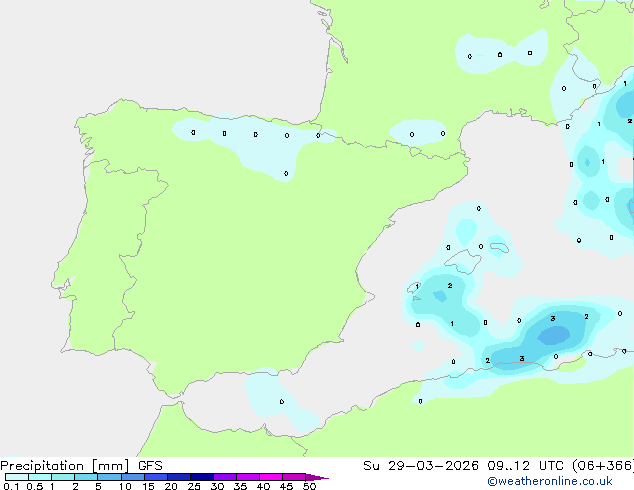This screenshot has height=490, width=634.
Task: Click the '0.1' legend scale label
Action: pyautogui.click(x=11, y=486)
